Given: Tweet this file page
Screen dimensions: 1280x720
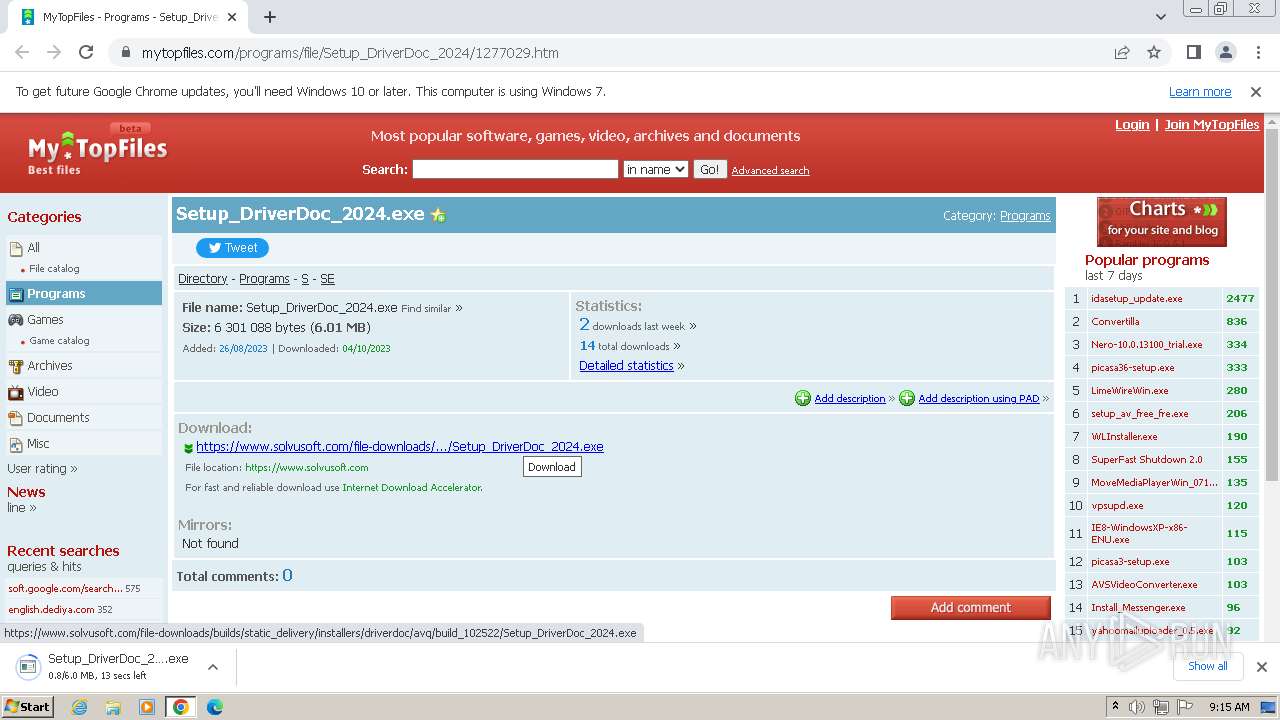Looking at the screenshot, I should [x=232, y=248].
